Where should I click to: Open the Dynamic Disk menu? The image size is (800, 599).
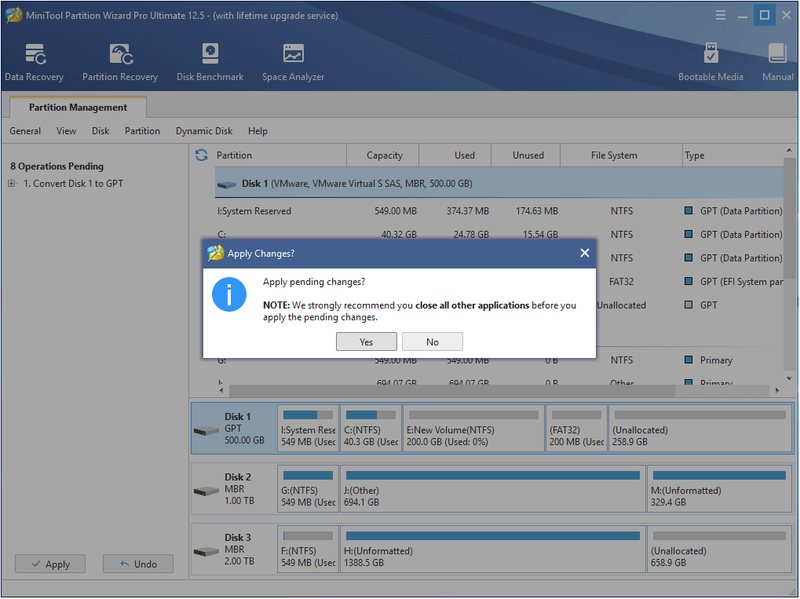204,131
